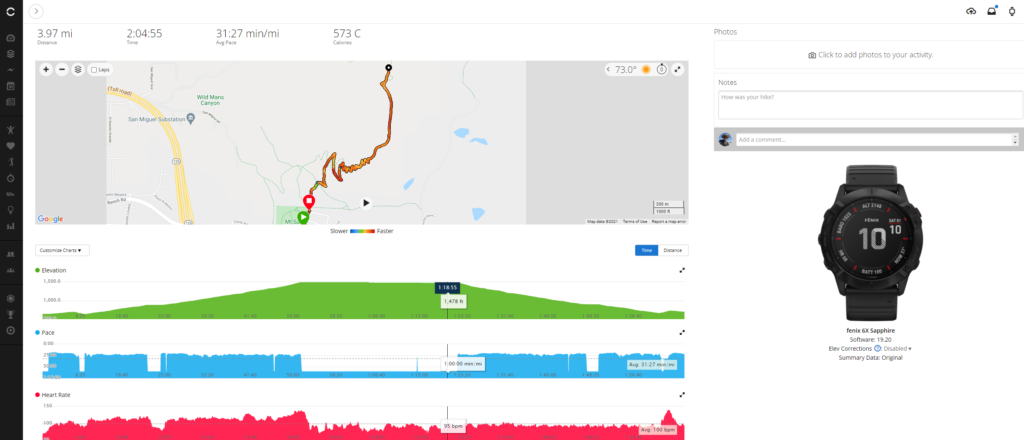Viewport: 1024px width, 440px height.
Task: Expand Elevation chart to full size
Action: 682,270
